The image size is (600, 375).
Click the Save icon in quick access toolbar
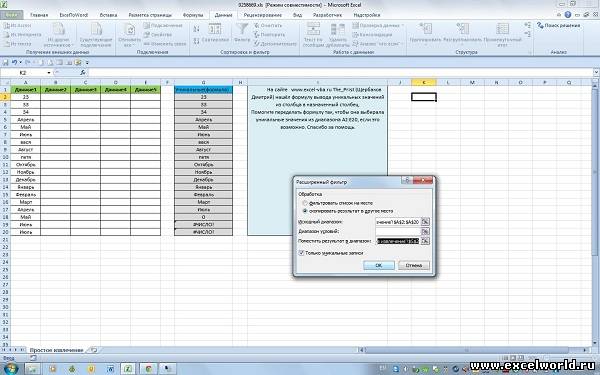[5, 62]
